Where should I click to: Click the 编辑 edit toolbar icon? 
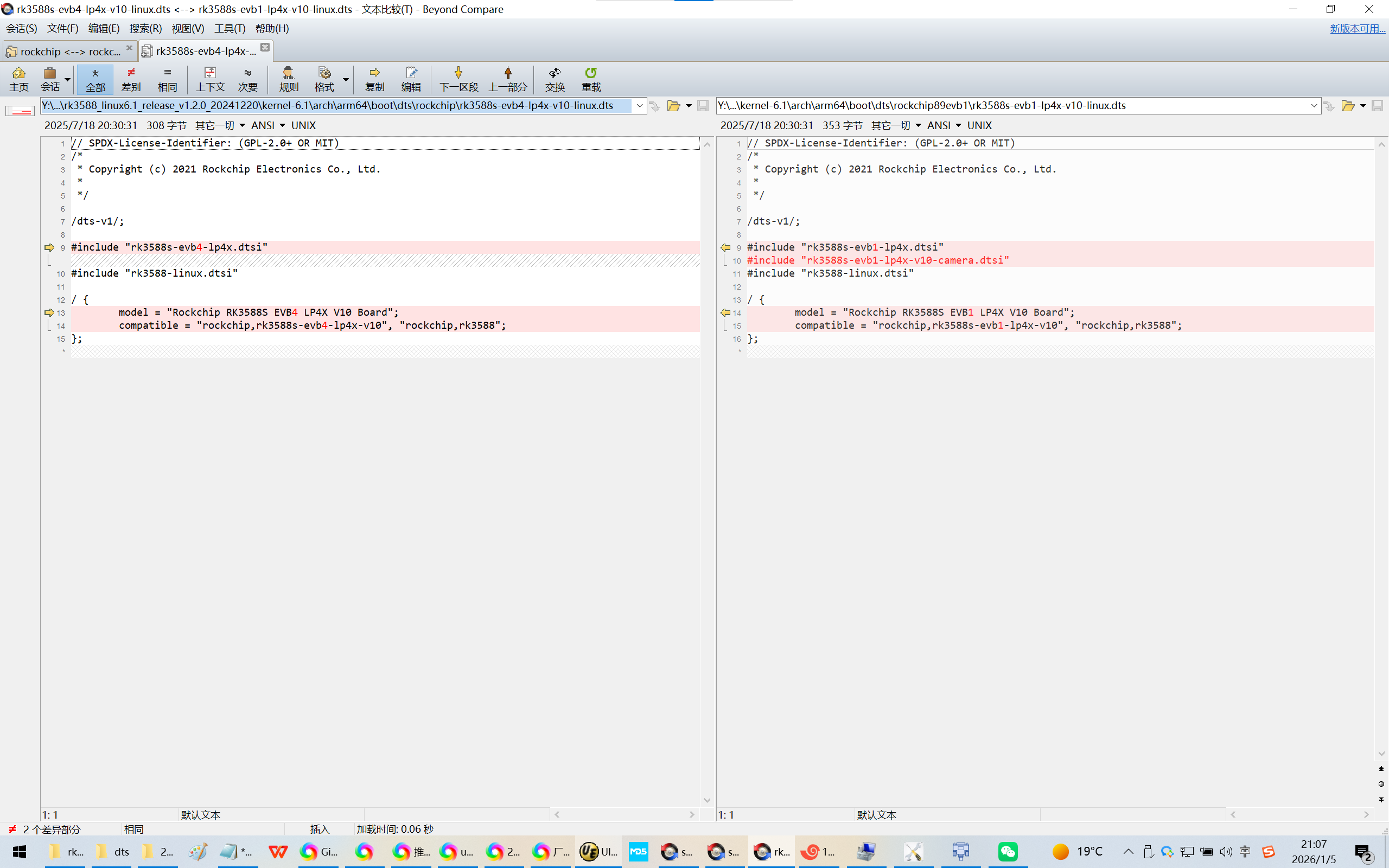[411, 79]
